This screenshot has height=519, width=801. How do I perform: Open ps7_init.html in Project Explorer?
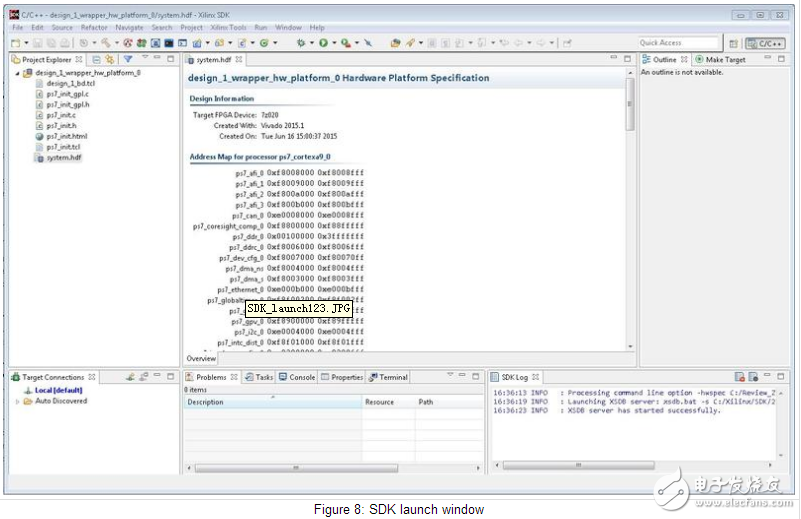click(x=66, y=136)
